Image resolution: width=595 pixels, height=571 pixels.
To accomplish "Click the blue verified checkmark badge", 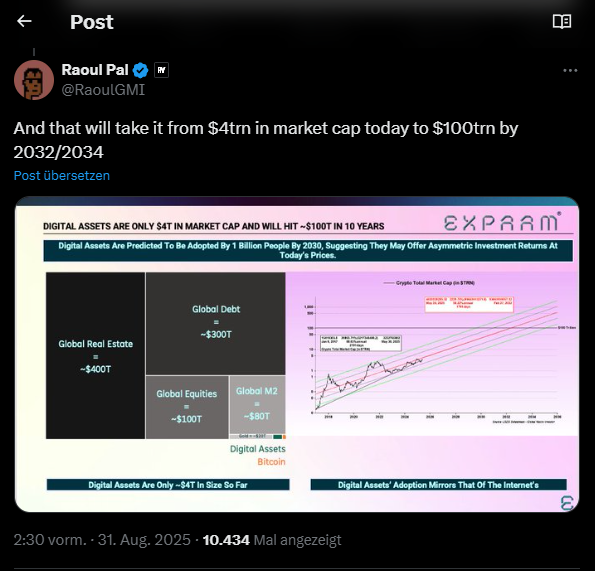I will tap(140, 70).
